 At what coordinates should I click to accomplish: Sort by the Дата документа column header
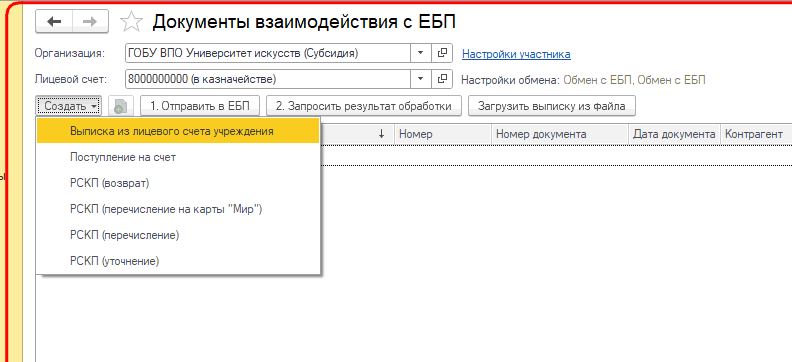(674, 134)
